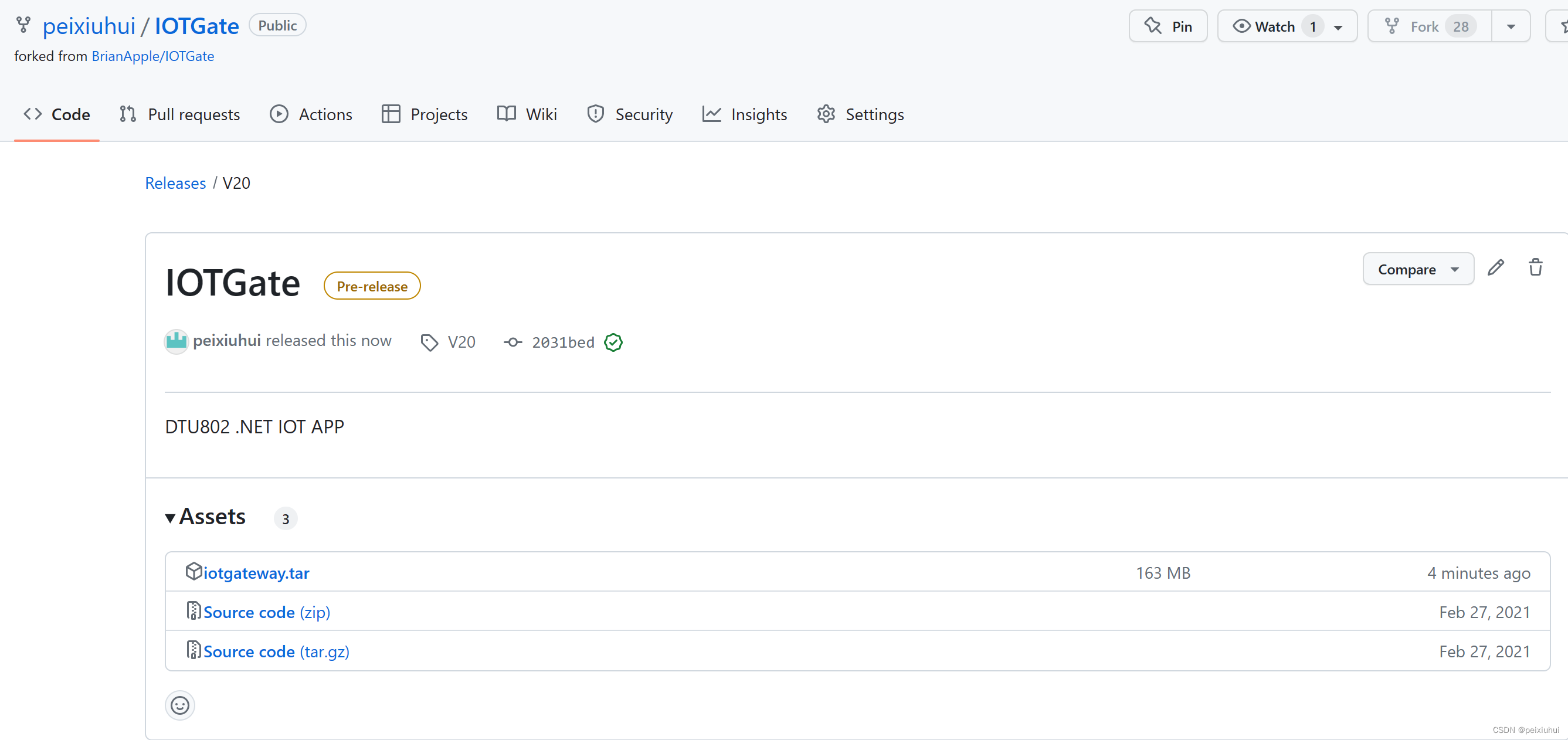Open the Fork options dropdown arrow

point(1510,27)
